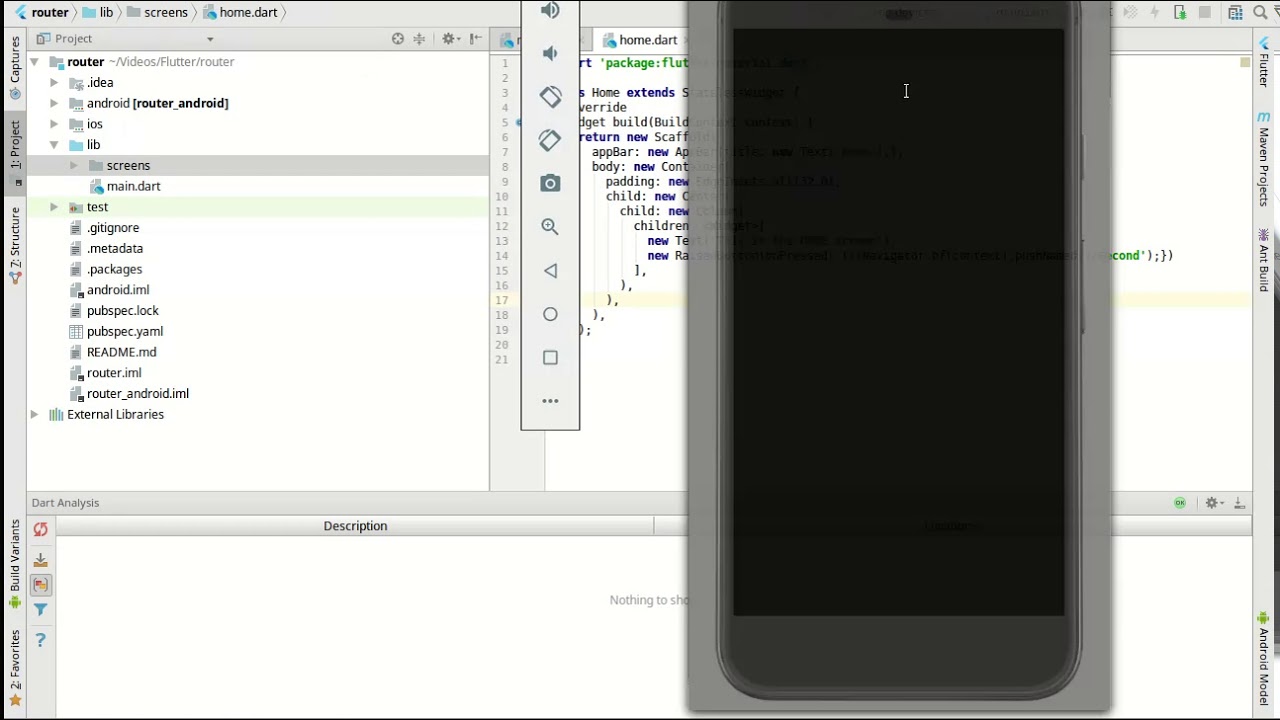Click the stop square toolbar icon
This screenshot has width=1280, height=720.
(1205, 12)
